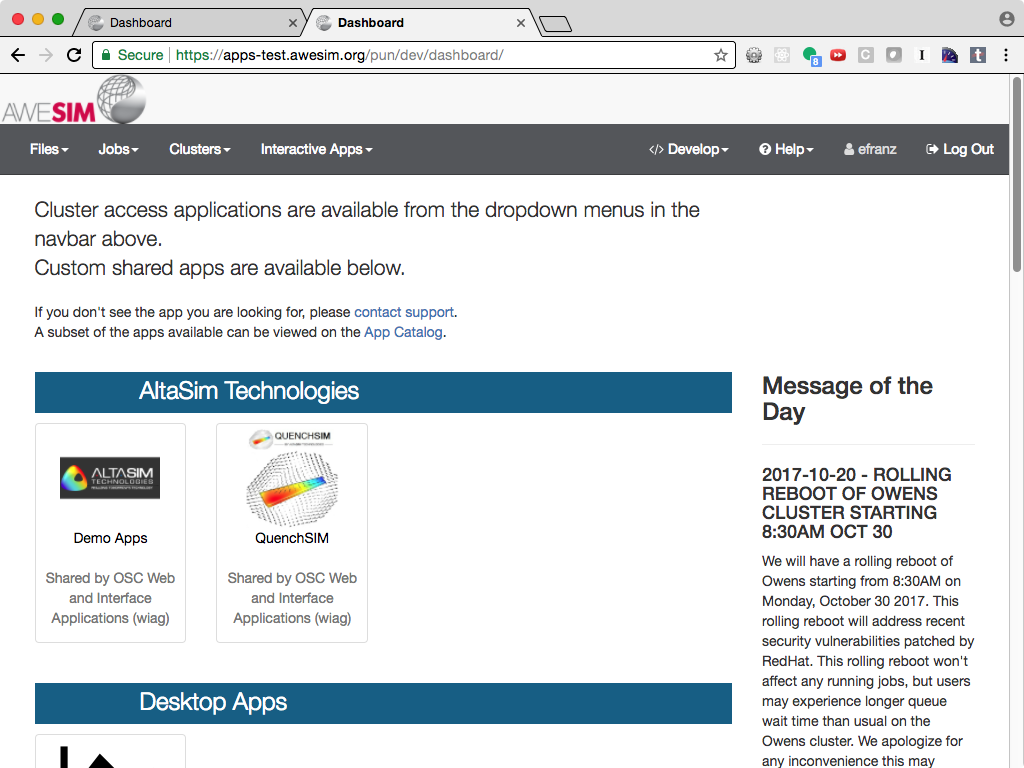Expand the Interactive Apps dropdown
The width and height of the screenshot is (1024, 768).
(315, 149)
